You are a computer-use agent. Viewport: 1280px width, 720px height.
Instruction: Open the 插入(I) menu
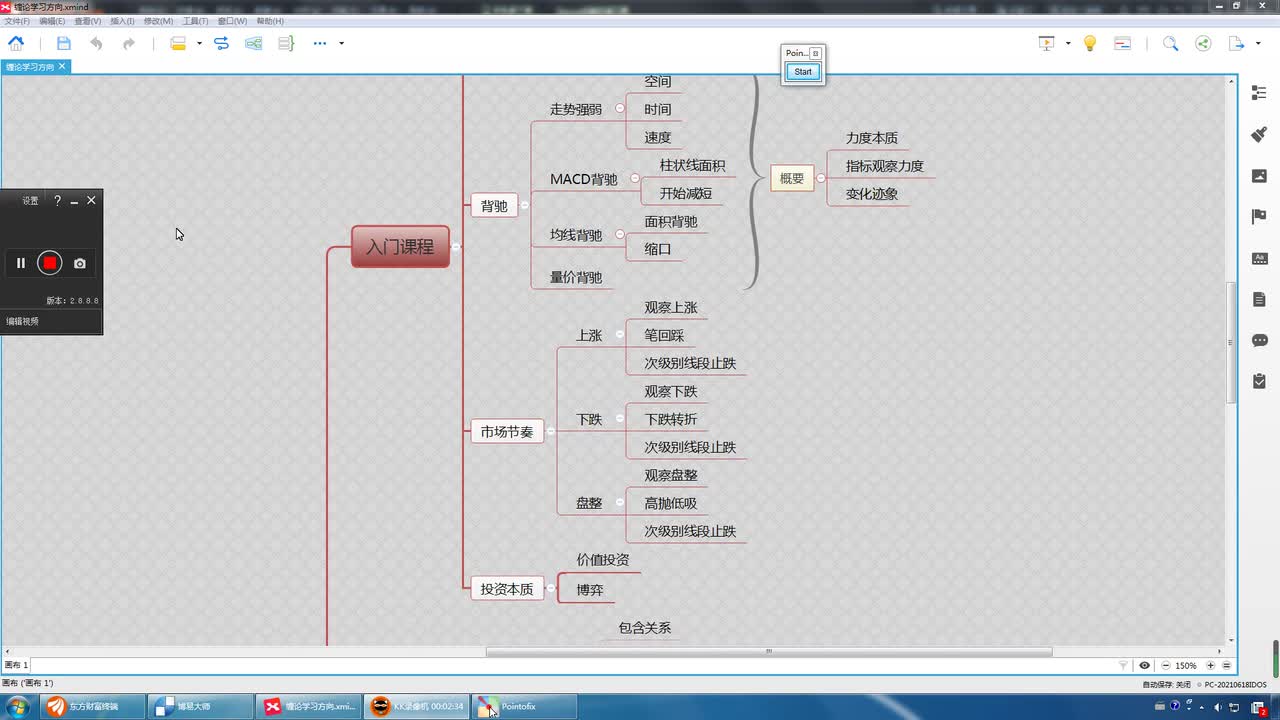pyautogui.click(x=122, y=21)
